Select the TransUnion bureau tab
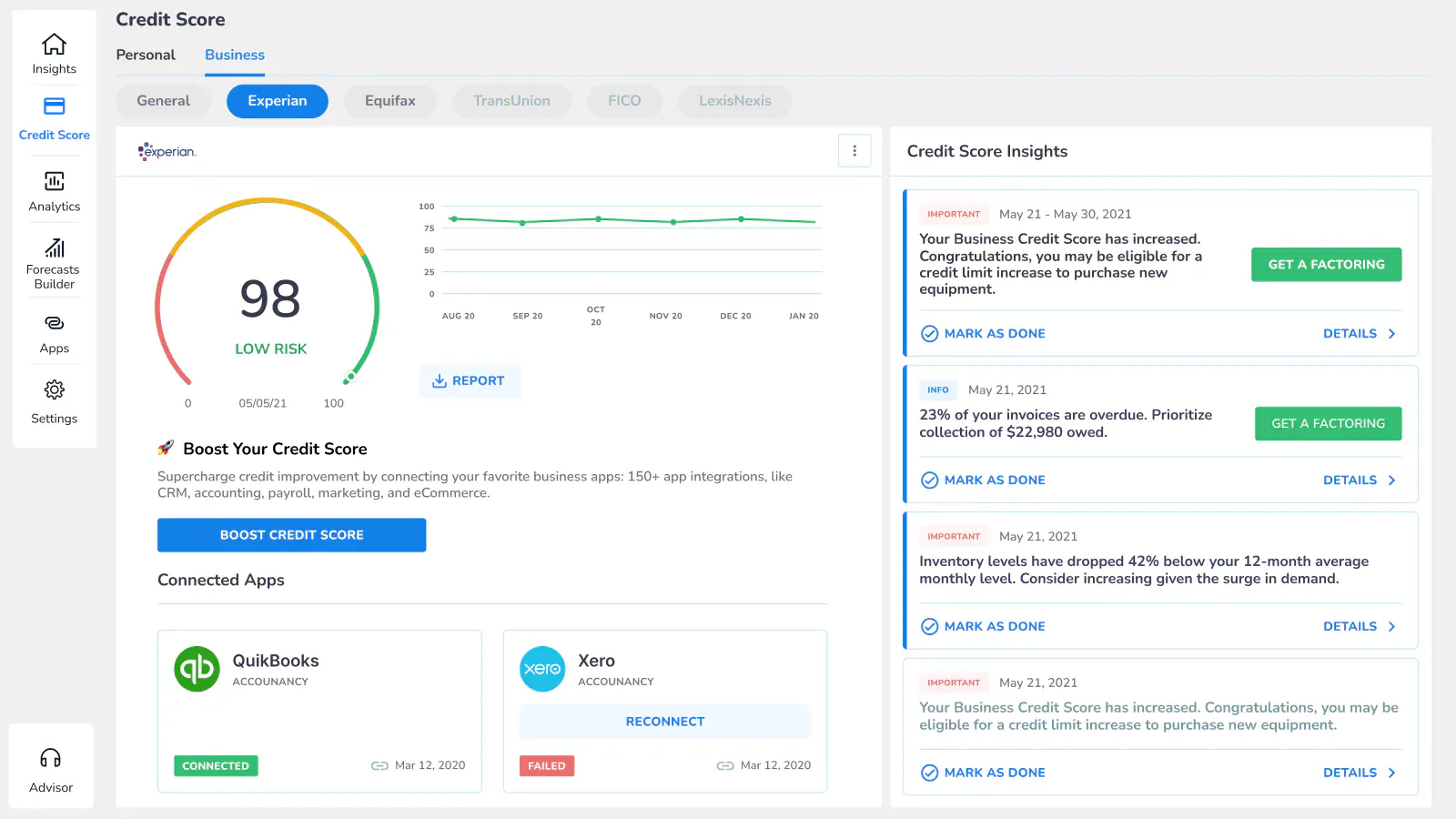The width and height of the screenshot is (1456, 819). [511, 101]
